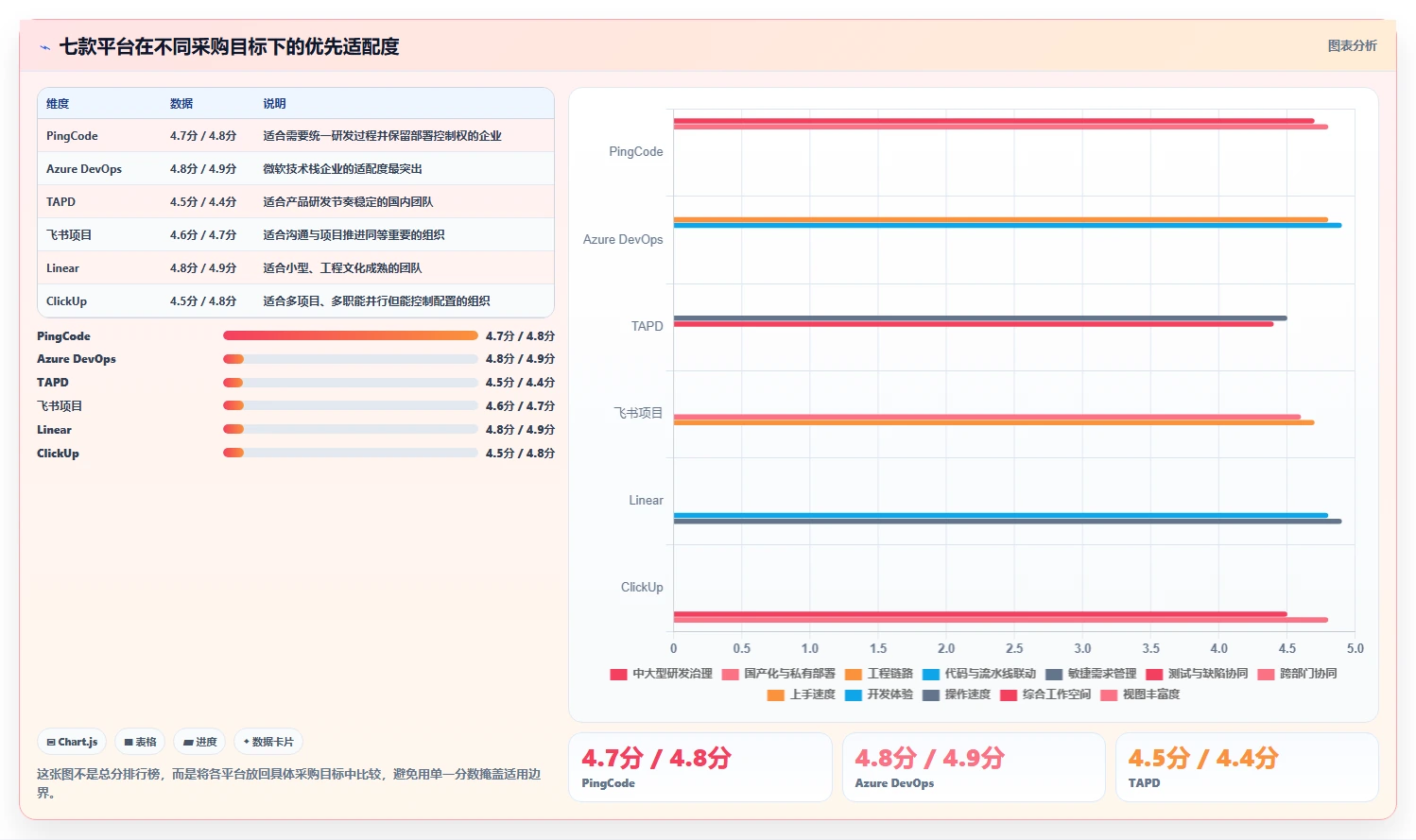The width and height of the screenshot is (1416, 840).
Task: Click the title icon before 七款平台
Action: tap(44, 47)
